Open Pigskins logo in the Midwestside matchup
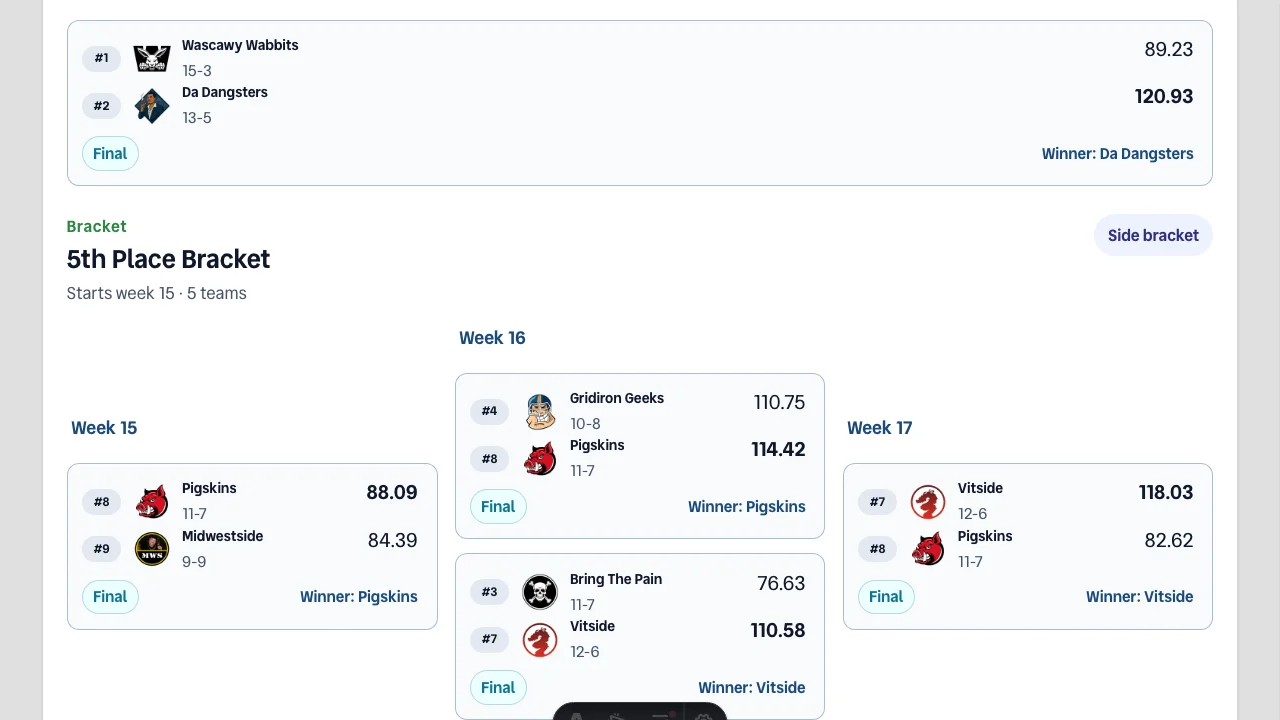The height and width of the screenshot is (720, 1280). (x=152, y=501)
